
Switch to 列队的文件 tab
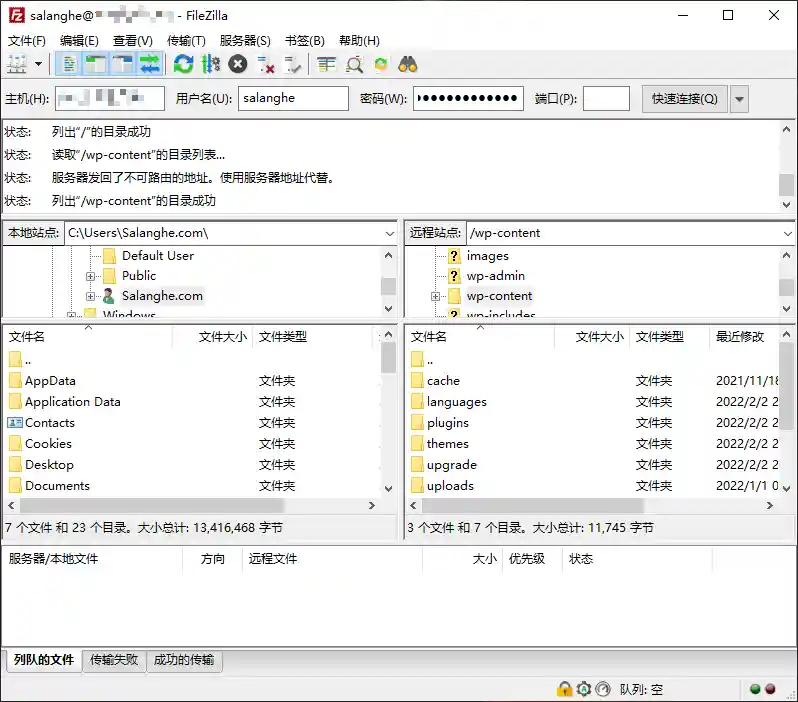[44, 660]
